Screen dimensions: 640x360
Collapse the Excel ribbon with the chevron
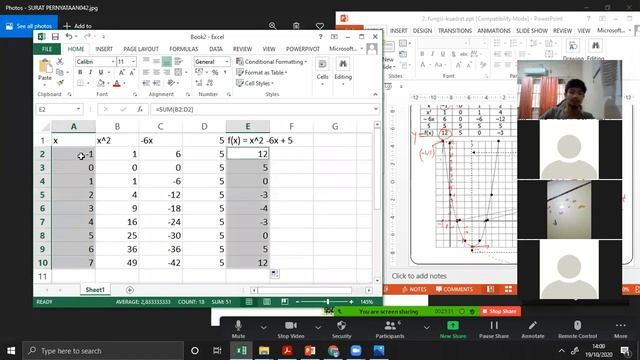[x=375, y=94]
